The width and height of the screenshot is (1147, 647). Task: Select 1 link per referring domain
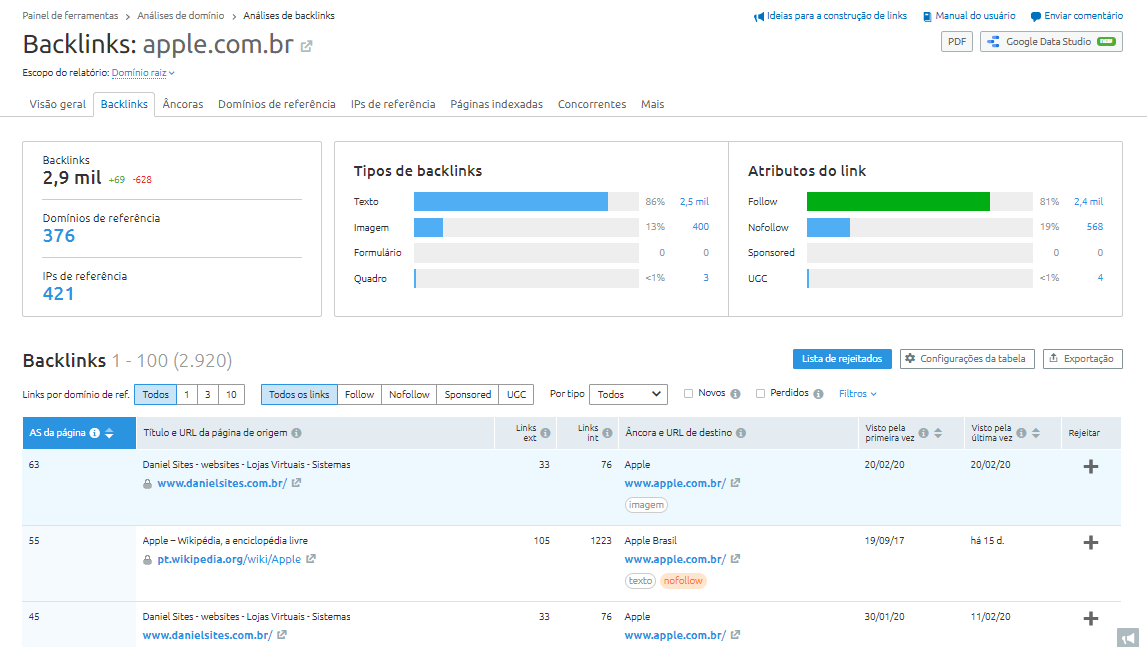coord(187,394)
